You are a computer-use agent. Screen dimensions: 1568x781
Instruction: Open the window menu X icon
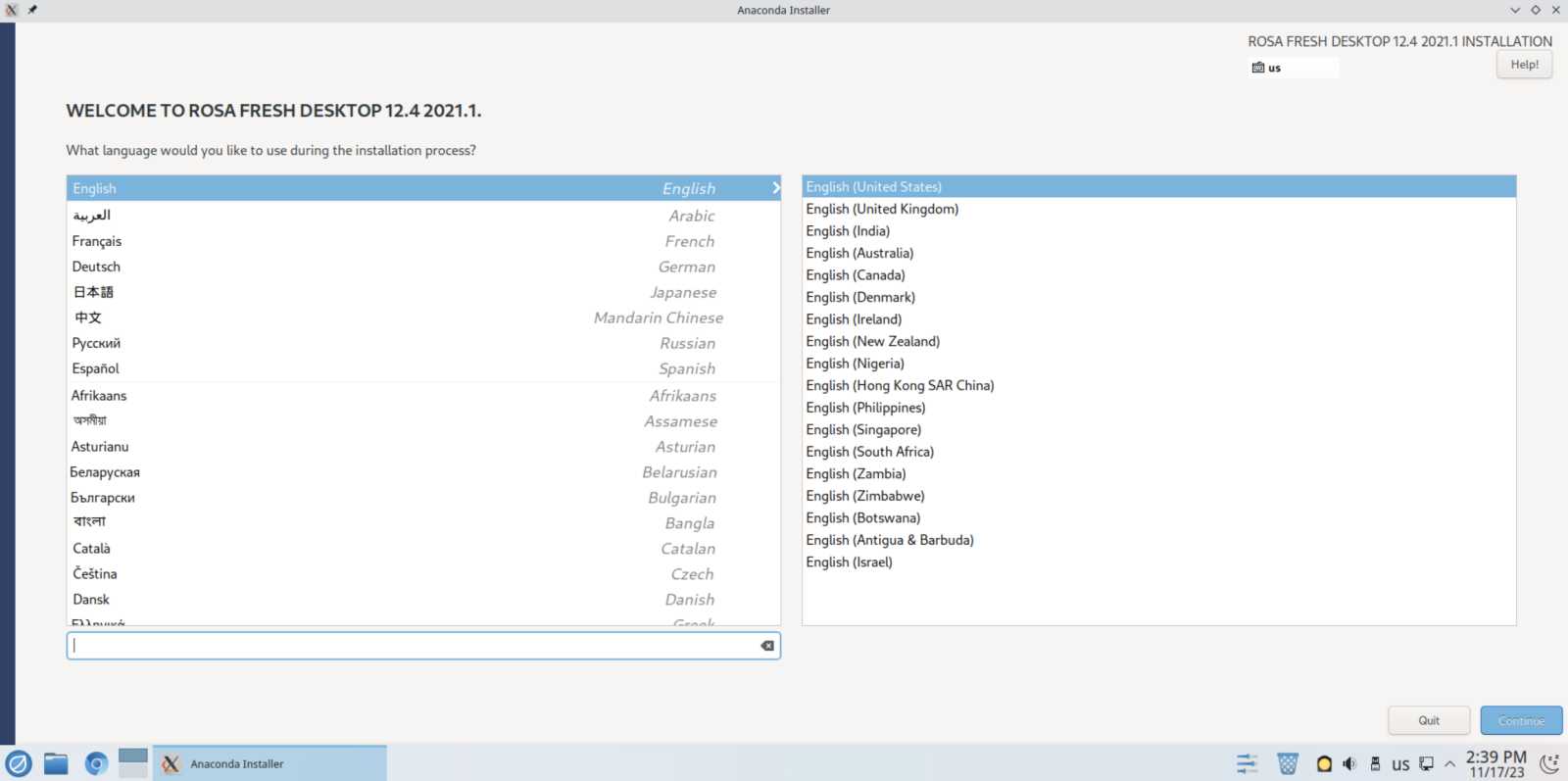tap(12, 10)
